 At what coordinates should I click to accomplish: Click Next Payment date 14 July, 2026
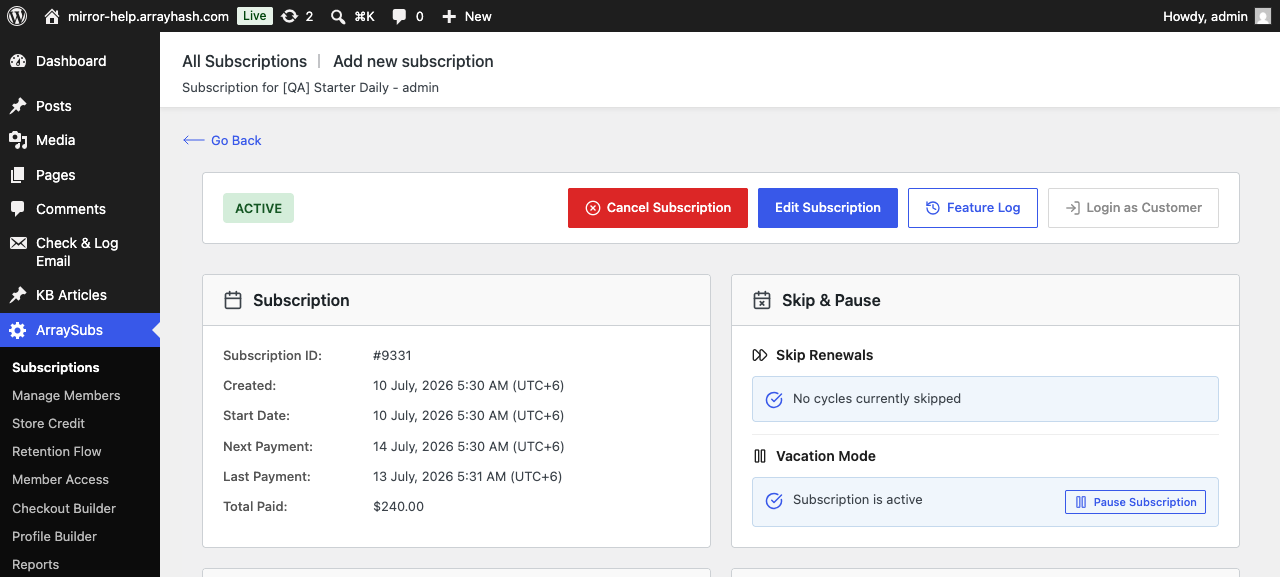pyautogui.click(x=468, y=446)
